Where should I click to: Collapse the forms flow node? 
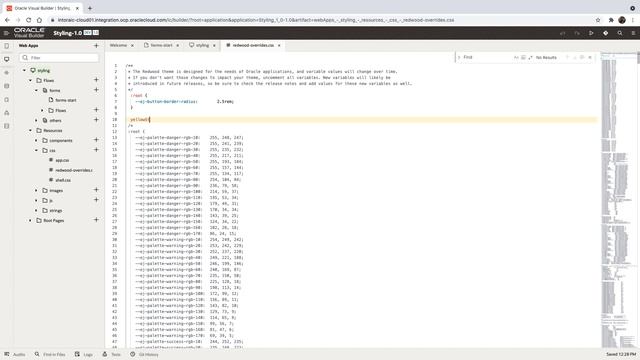(36, 90)
